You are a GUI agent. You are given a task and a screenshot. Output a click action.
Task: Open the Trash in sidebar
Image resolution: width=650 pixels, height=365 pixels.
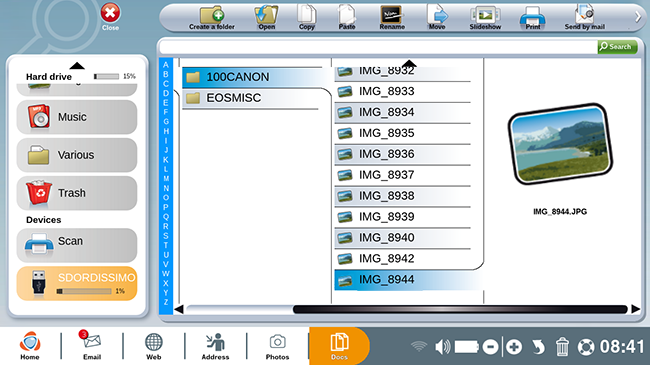(77, 193)
